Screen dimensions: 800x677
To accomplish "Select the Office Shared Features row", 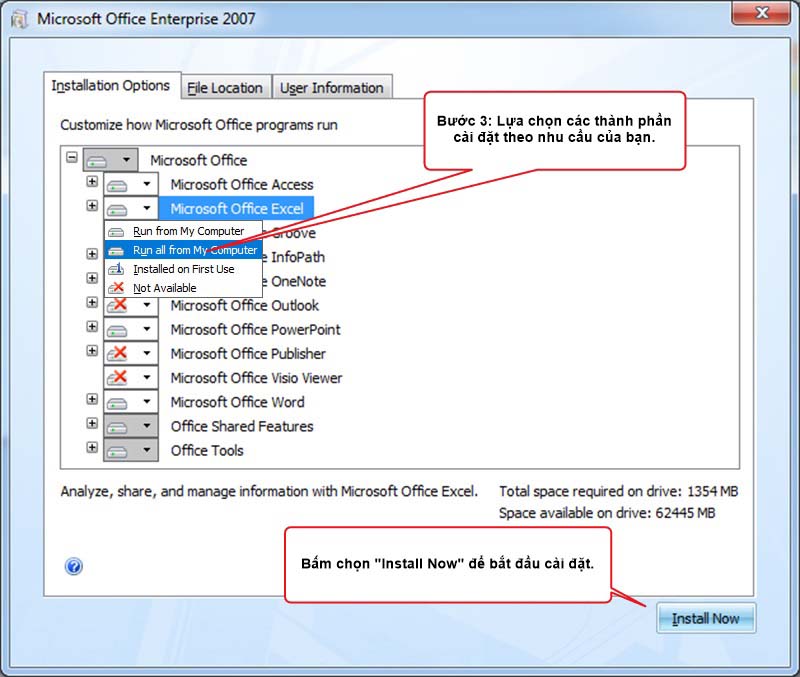I will 242,425.
